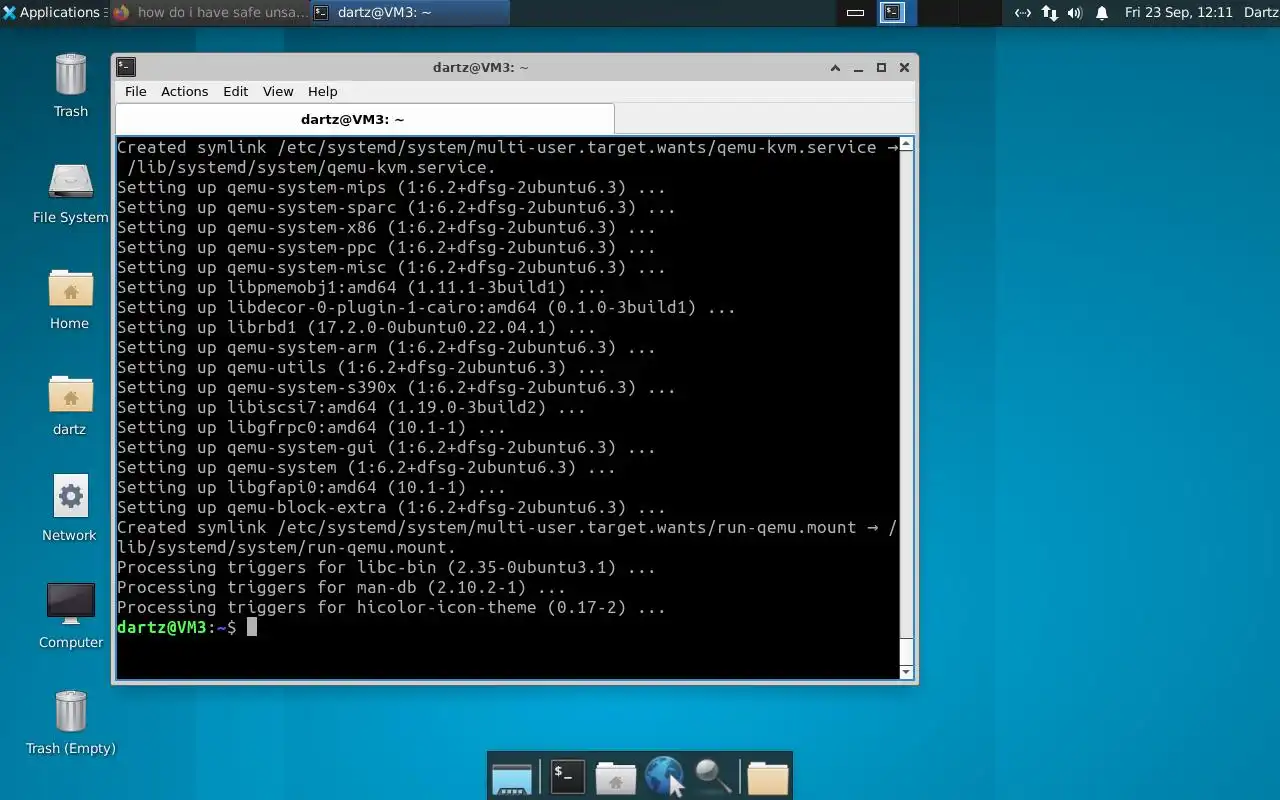Click the network connection arrows icon in panel

(1049, 13)
